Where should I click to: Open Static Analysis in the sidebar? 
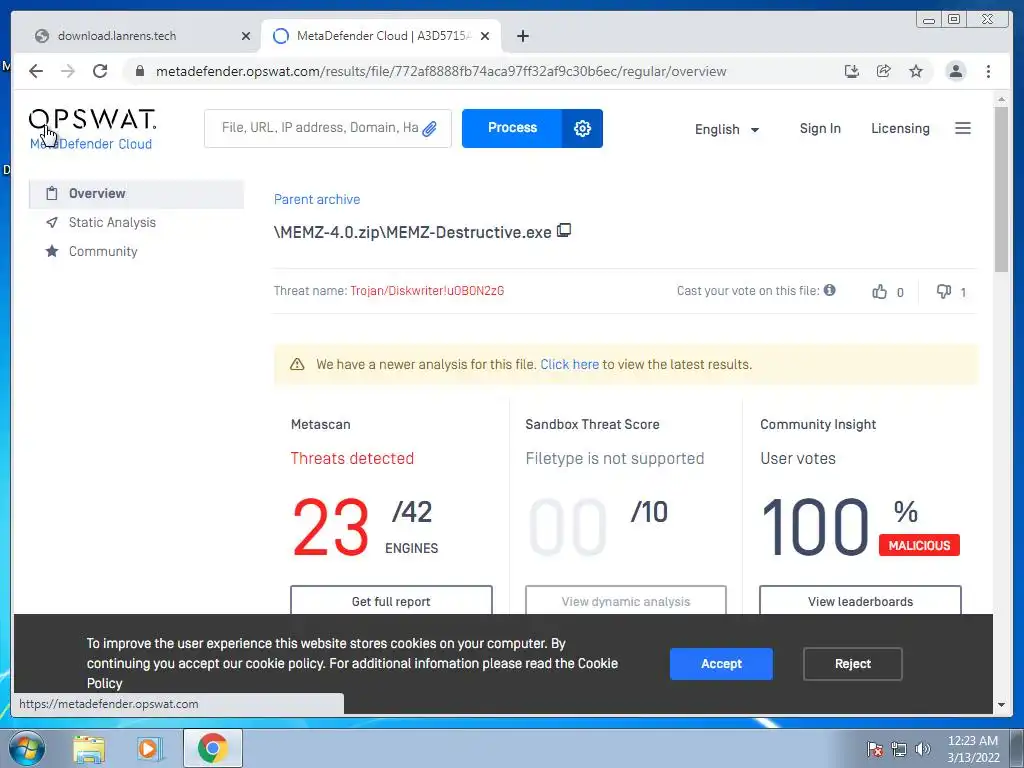pos(112,223)
